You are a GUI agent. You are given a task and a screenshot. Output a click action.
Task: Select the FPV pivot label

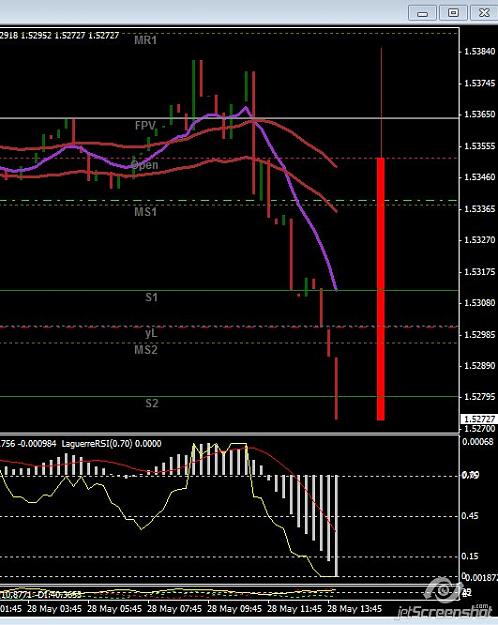pos(145,126)
